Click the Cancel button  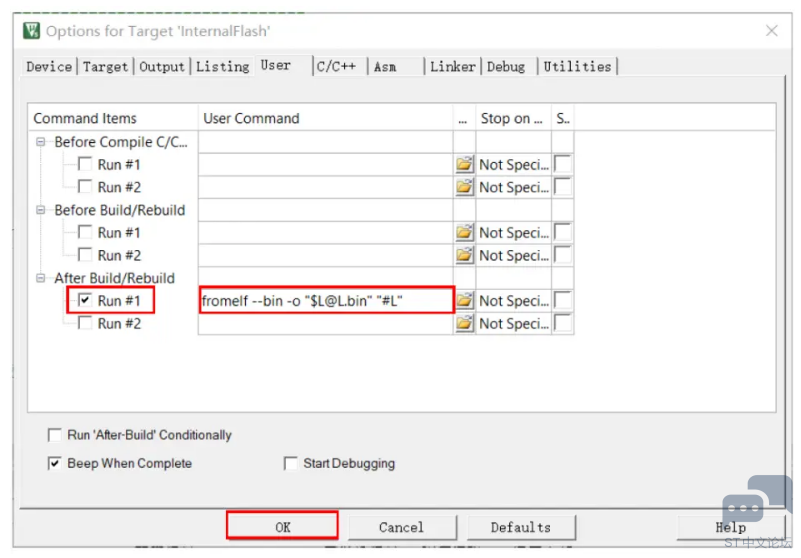402,527
